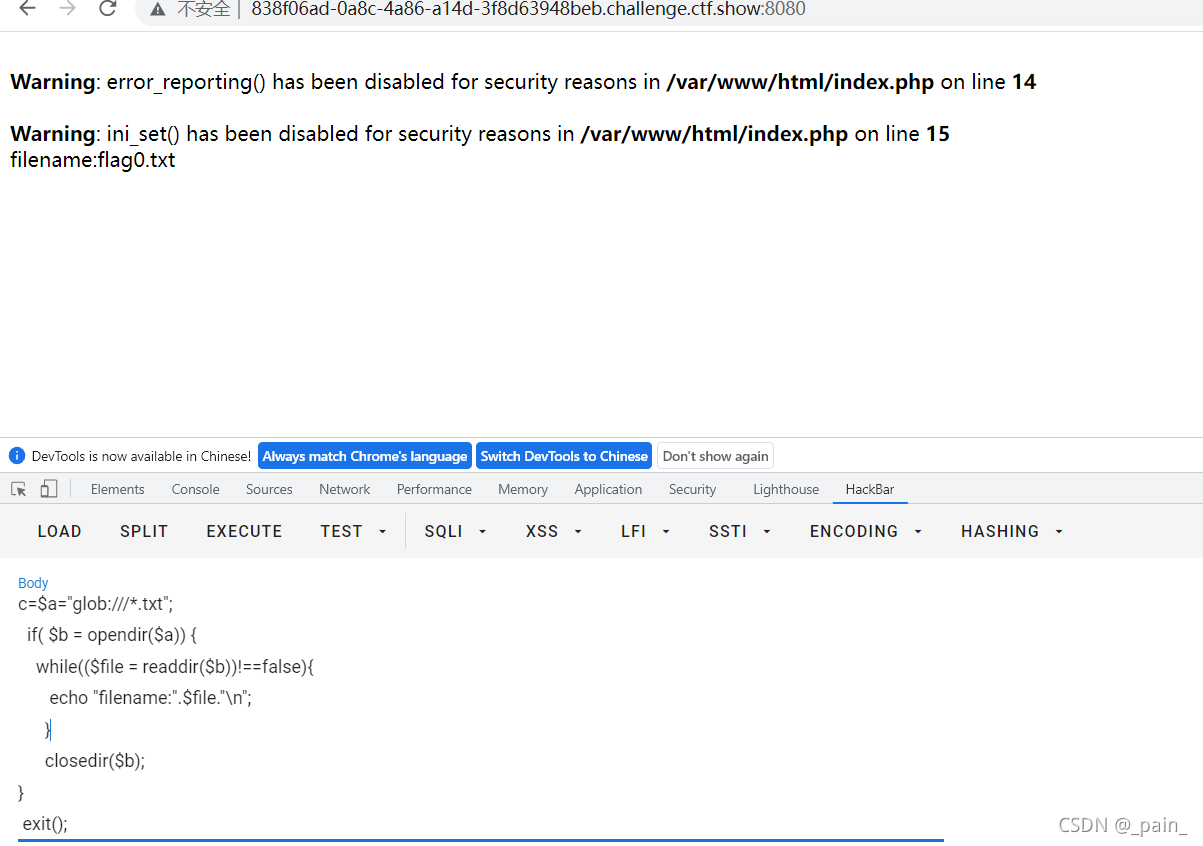
Task: Open the Console tab
Action: [196, 489]
